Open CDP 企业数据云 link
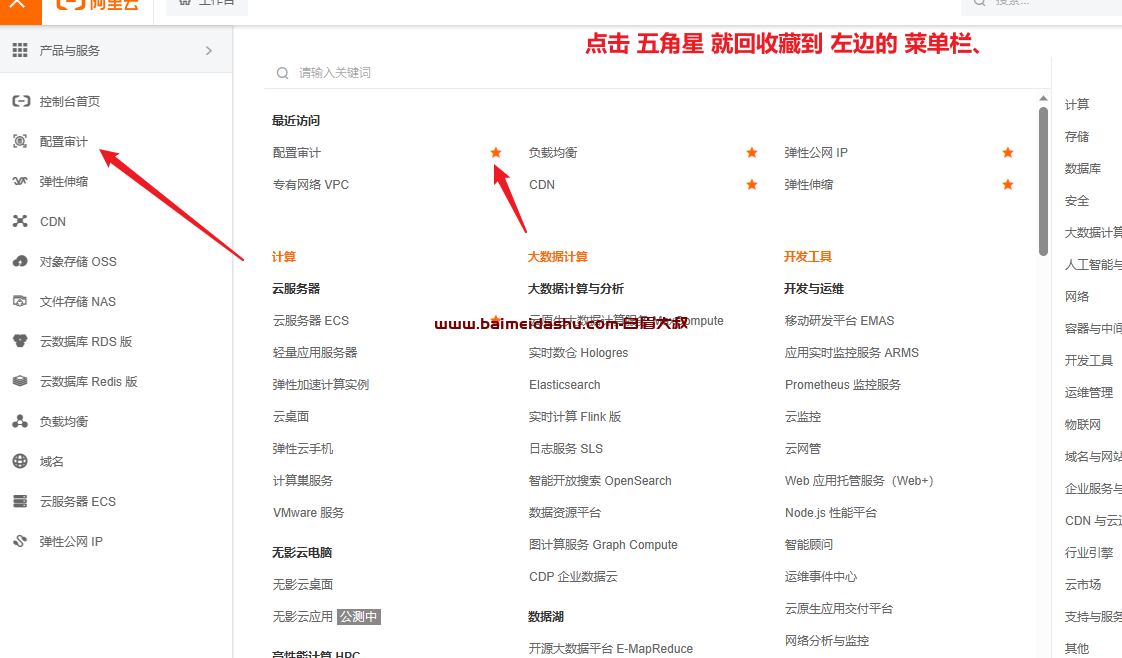Viewport: 1122px width, 658px height. point(572,577)
